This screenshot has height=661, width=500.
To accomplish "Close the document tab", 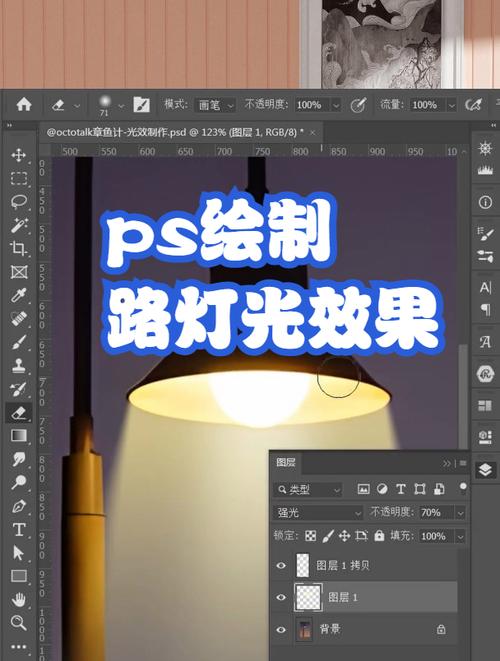I will click(312, 133).
